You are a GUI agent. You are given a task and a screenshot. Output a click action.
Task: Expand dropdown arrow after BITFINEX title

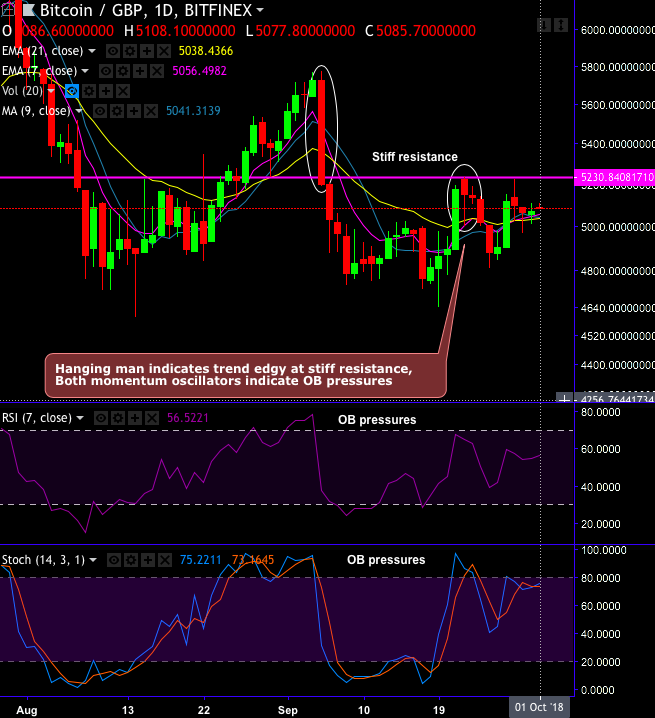[x=260, y=10]
